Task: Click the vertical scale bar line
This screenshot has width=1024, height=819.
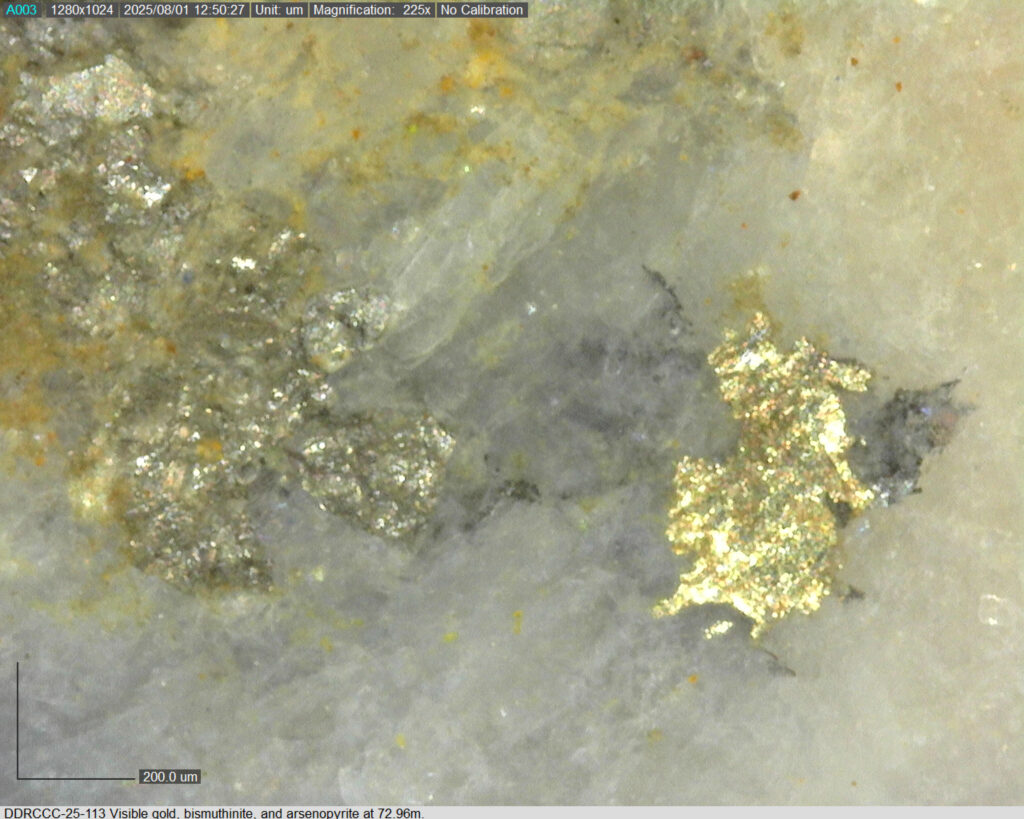Action: pos(17,720)
